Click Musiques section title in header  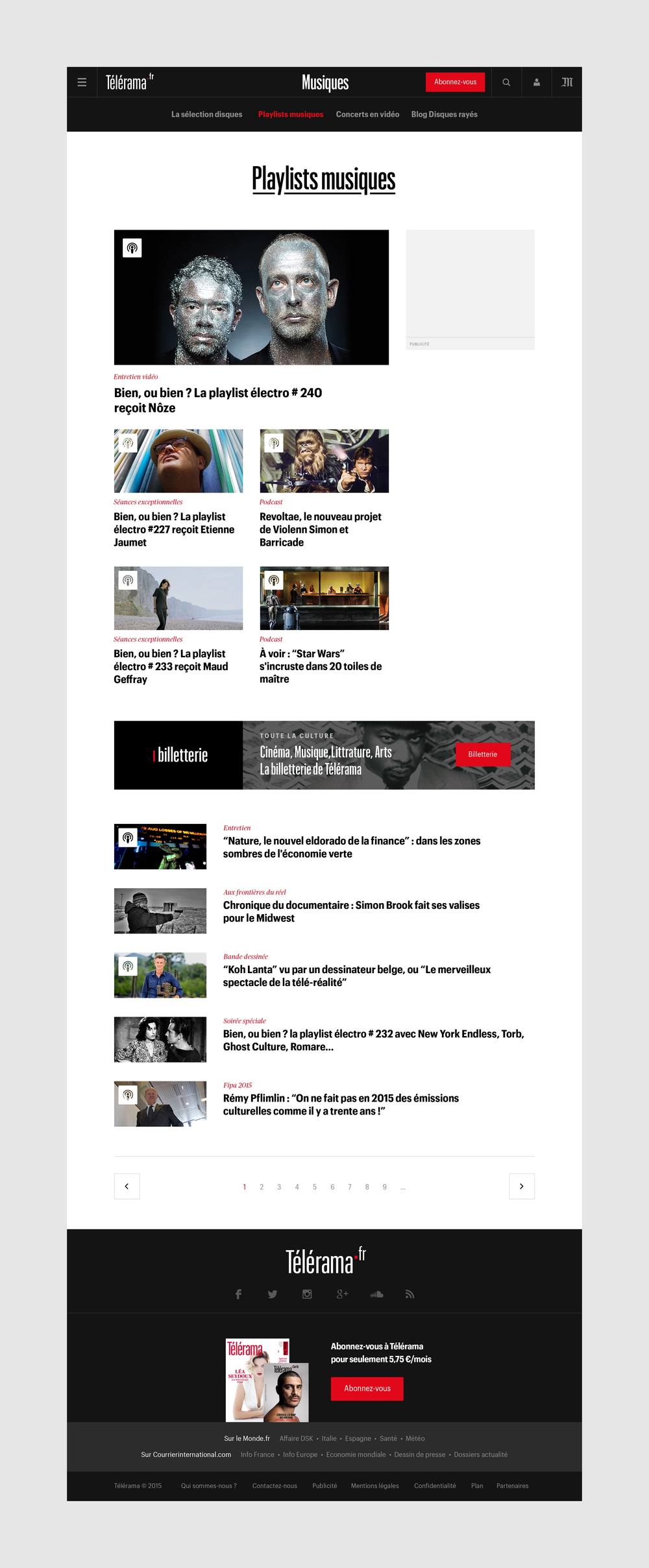[325, 82]
